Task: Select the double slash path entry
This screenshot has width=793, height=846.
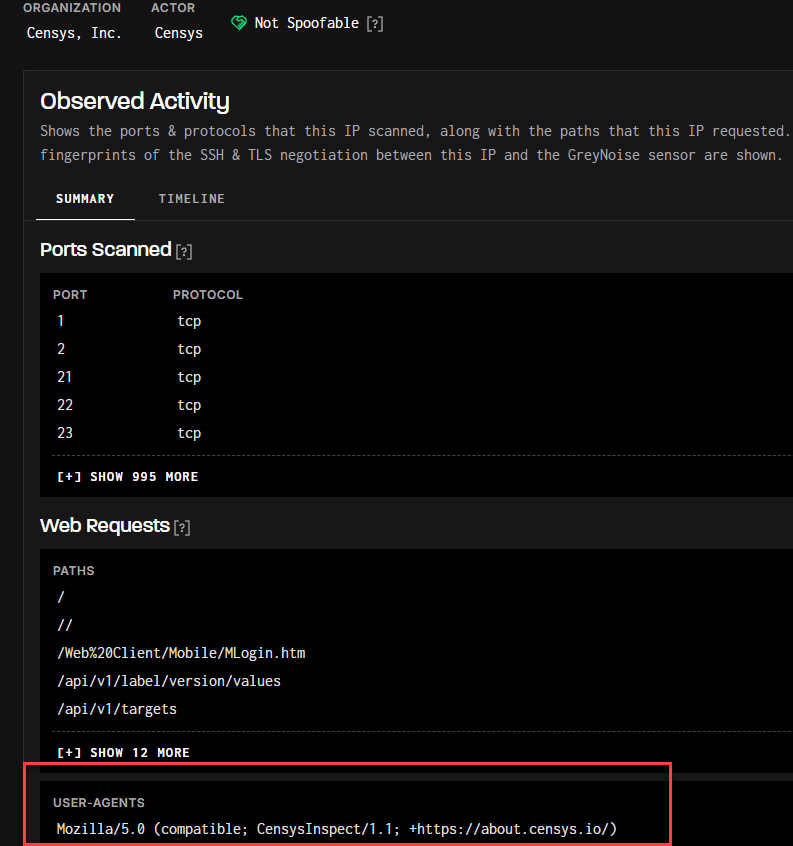Action: [x=65, y=625]
